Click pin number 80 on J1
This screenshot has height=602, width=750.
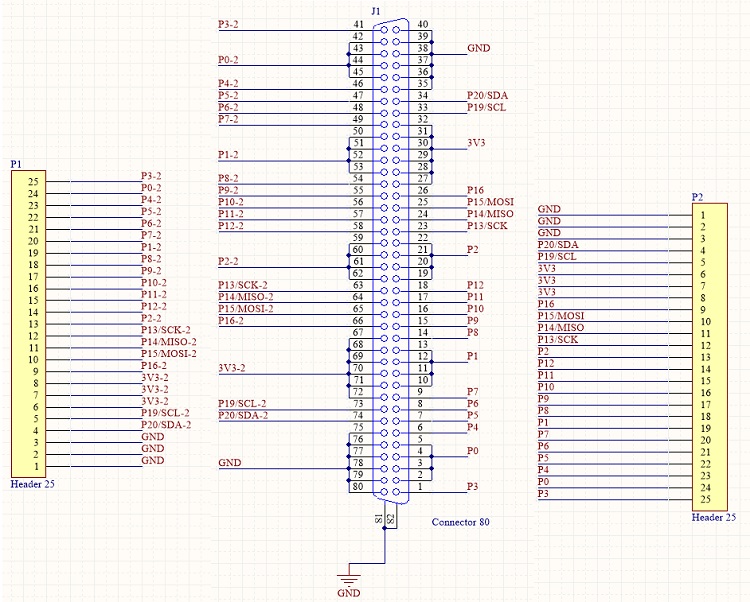pos(358,487)
